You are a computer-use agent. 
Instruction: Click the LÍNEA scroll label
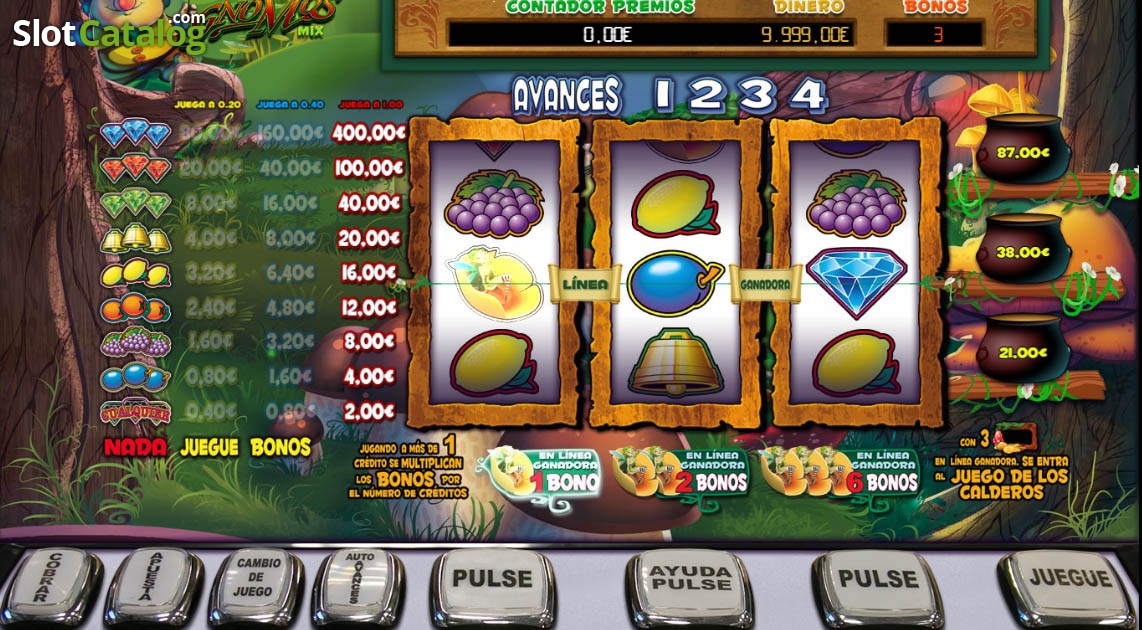(585, 284)
